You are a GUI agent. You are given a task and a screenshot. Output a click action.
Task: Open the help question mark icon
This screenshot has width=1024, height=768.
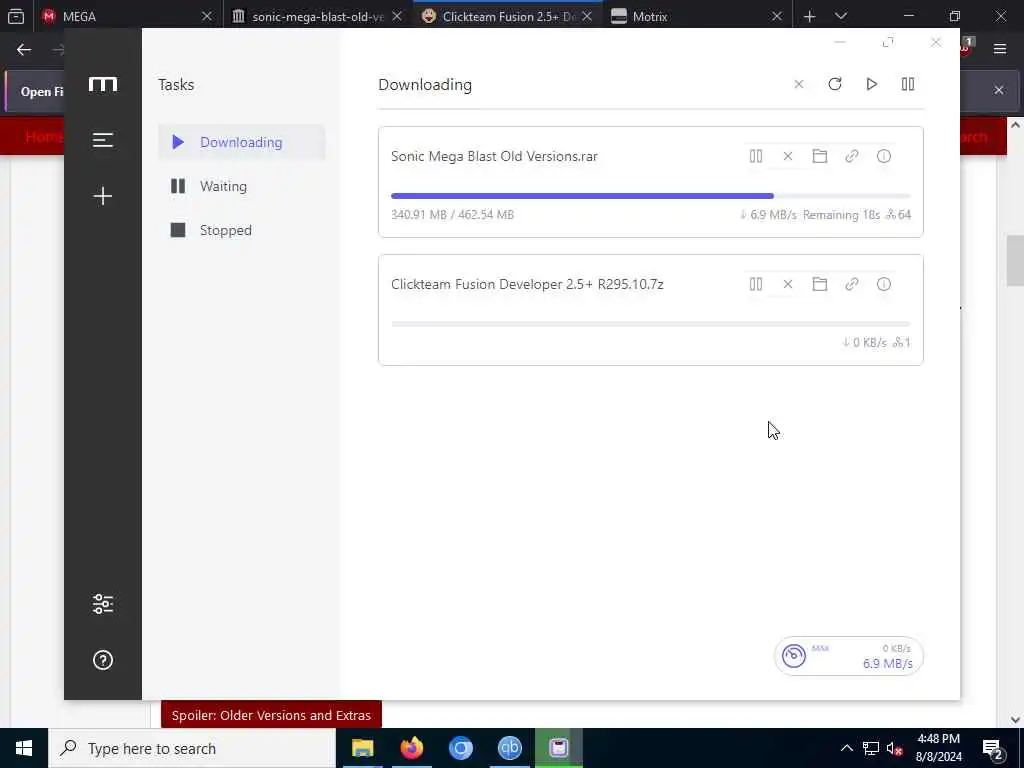pyautogui.click(x=103, y=660)
